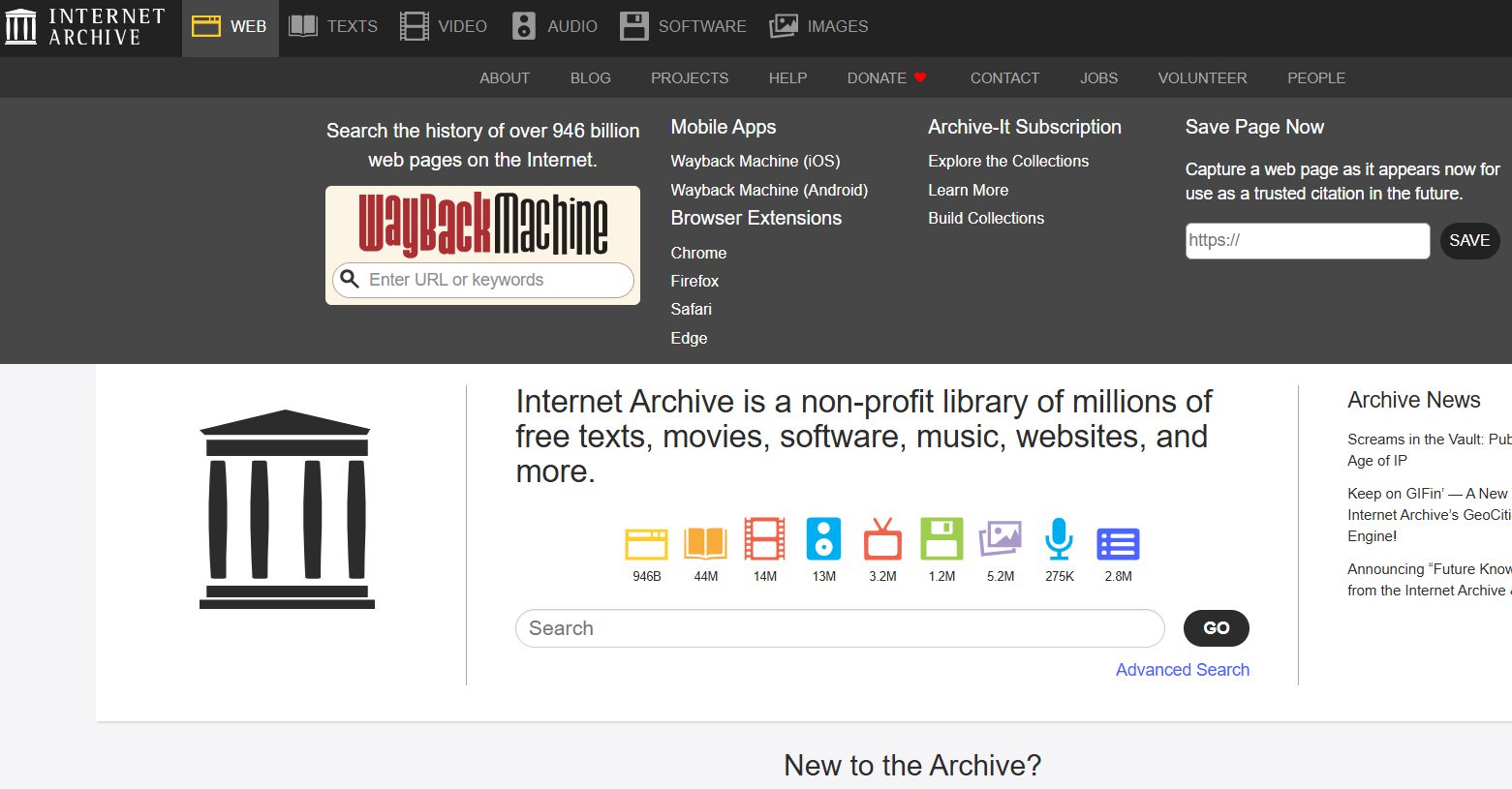Open the web icon labeled 946B
Screen dimensions: 1512x789
(646, 544)
